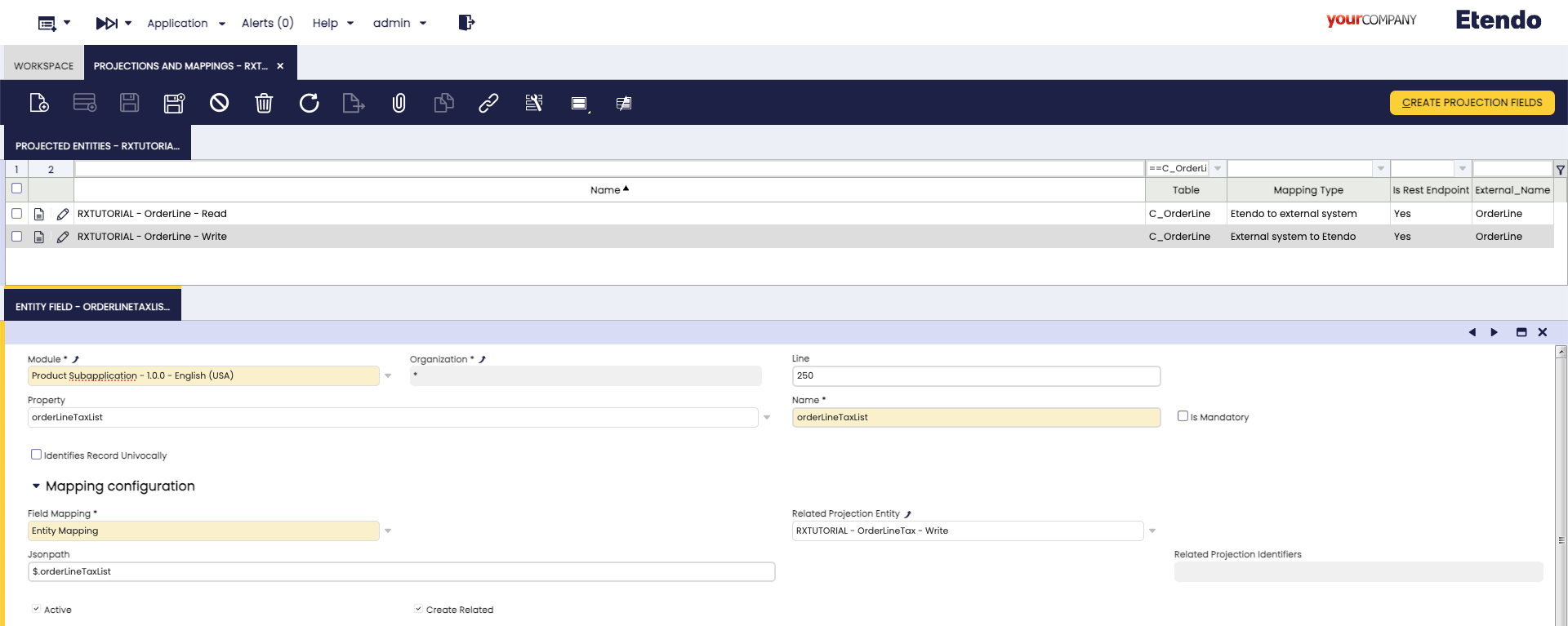Click the Export to spreadsheet icon
Image resolution: width=1568 pixels, height=626 pixels.
(354, 103)
